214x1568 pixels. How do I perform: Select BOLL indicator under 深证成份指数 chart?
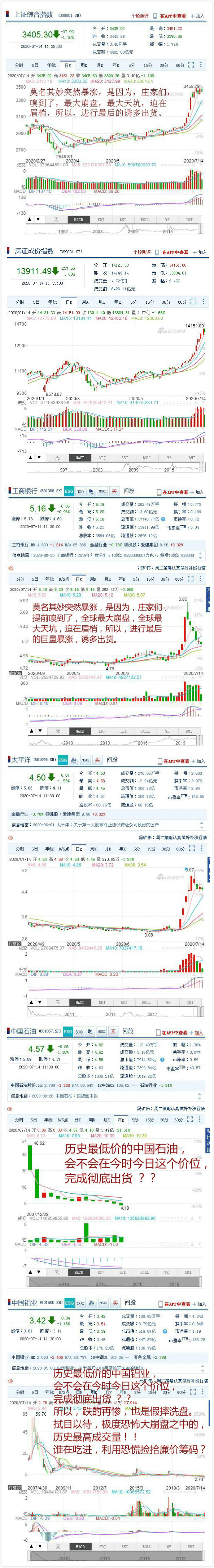pos(146,458)
